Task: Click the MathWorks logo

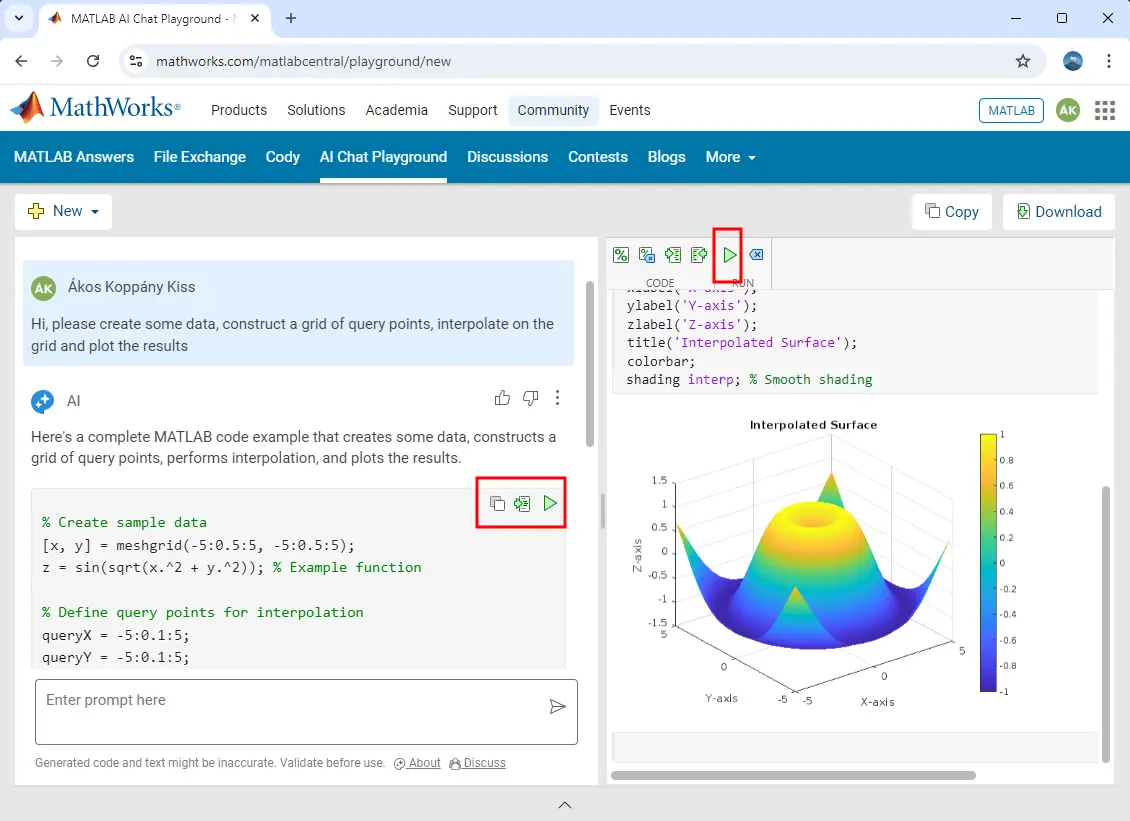Action: [95, 108]
